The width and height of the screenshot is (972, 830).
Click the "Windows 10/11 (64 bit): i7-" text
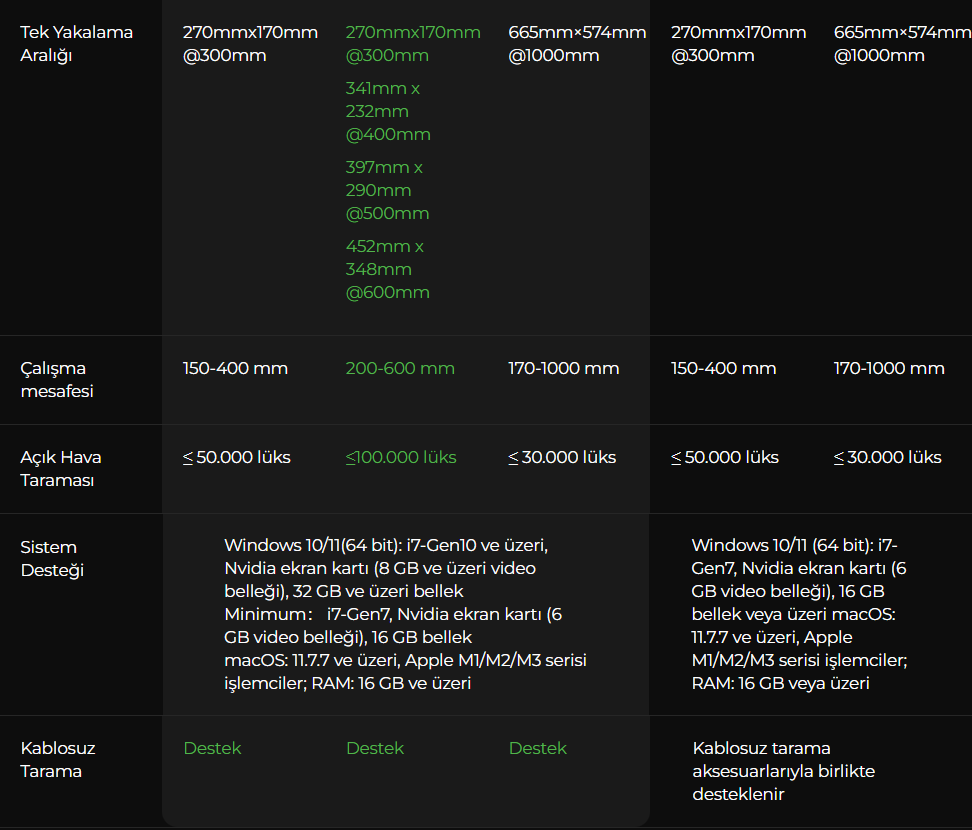click(795, 545)
